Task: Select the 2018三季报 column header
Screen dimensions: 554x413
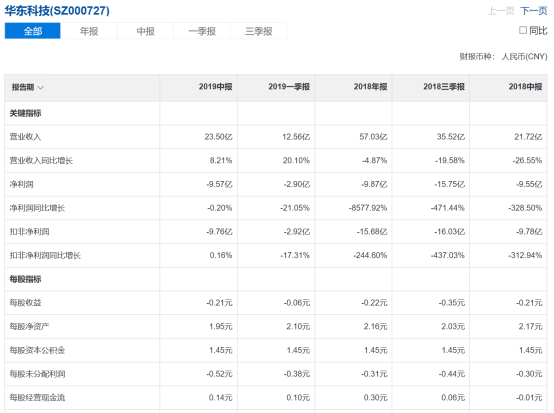Action: click(444, 87)
